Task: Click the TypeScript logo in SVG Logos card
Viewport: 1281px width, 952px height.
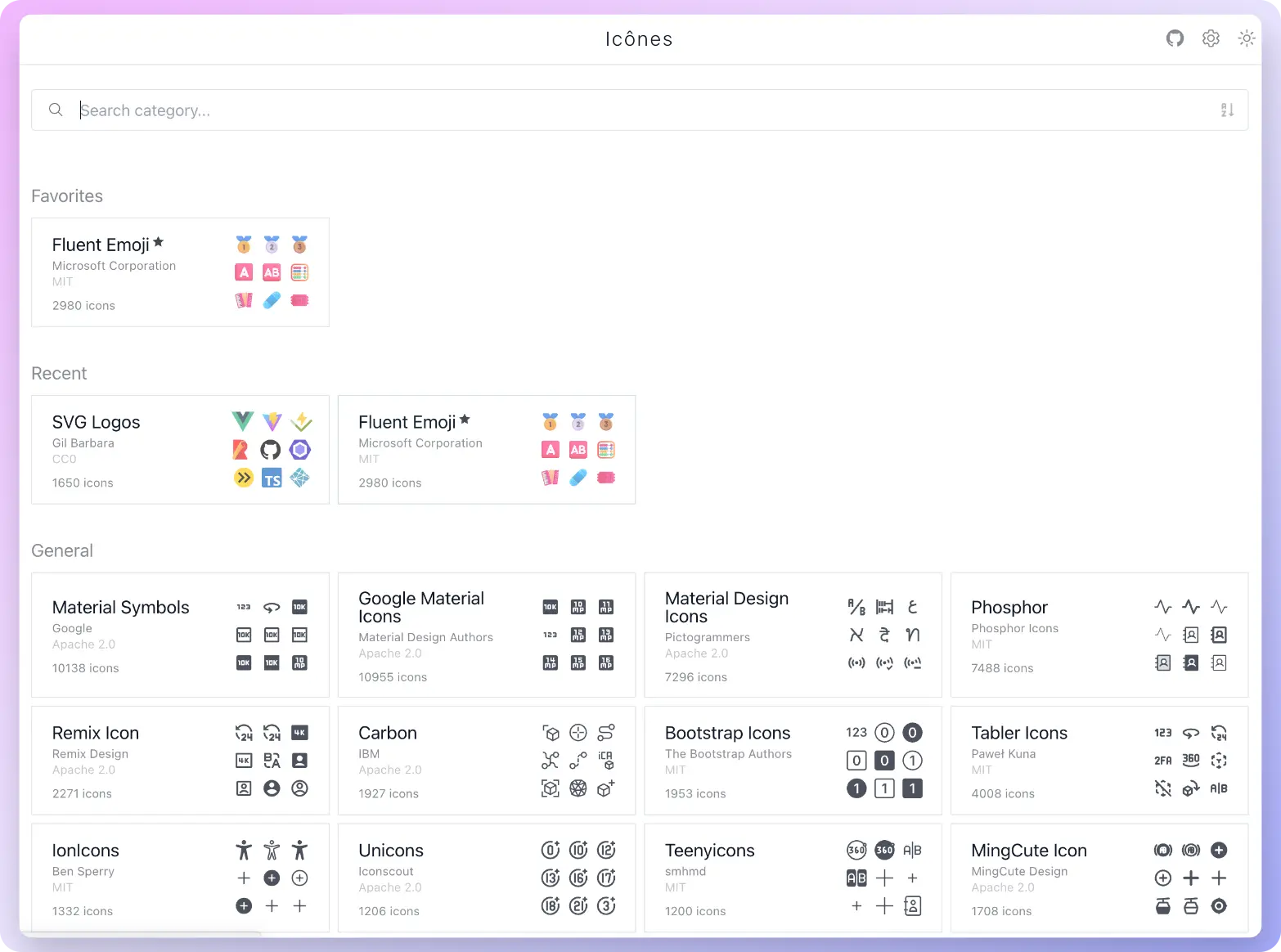Action: [x=272, y=478]
